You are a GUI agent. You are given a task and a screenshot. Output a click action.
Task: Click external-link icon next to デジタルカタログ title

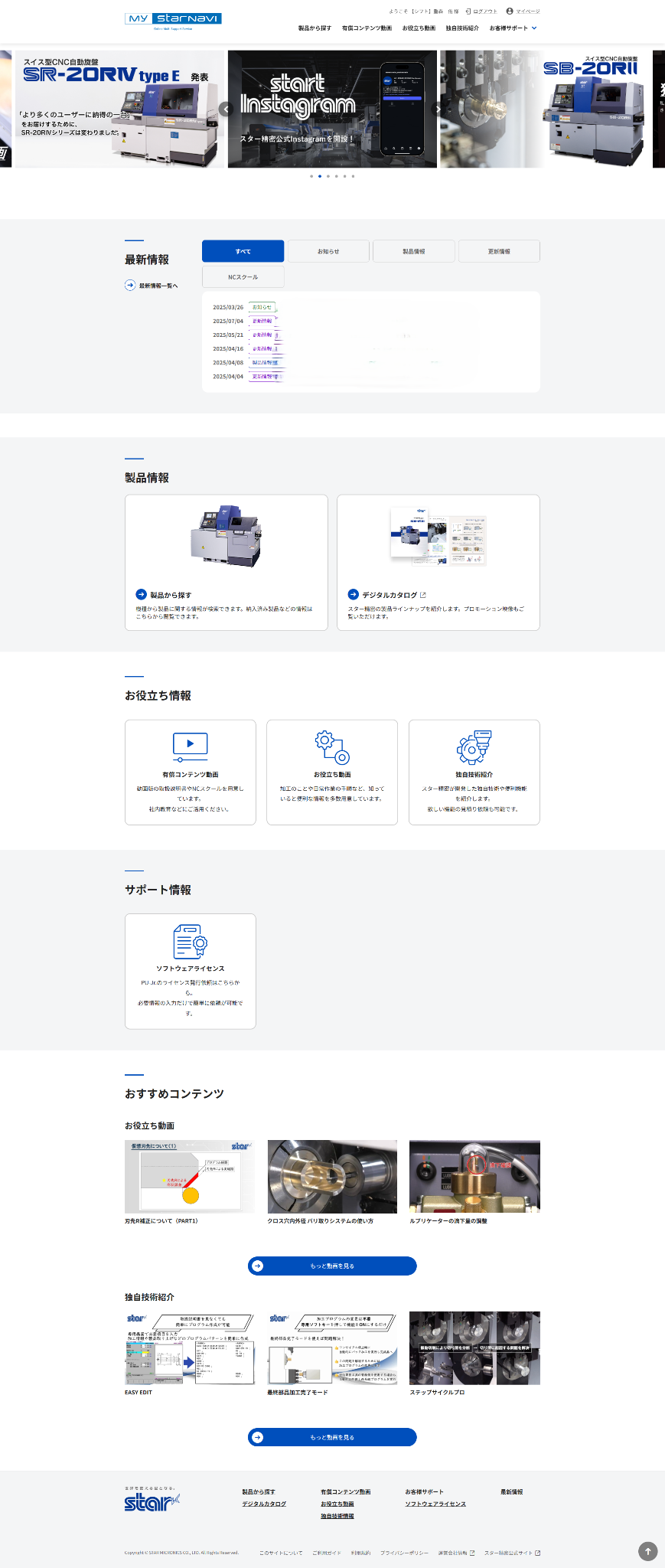(x=423, y=595)
